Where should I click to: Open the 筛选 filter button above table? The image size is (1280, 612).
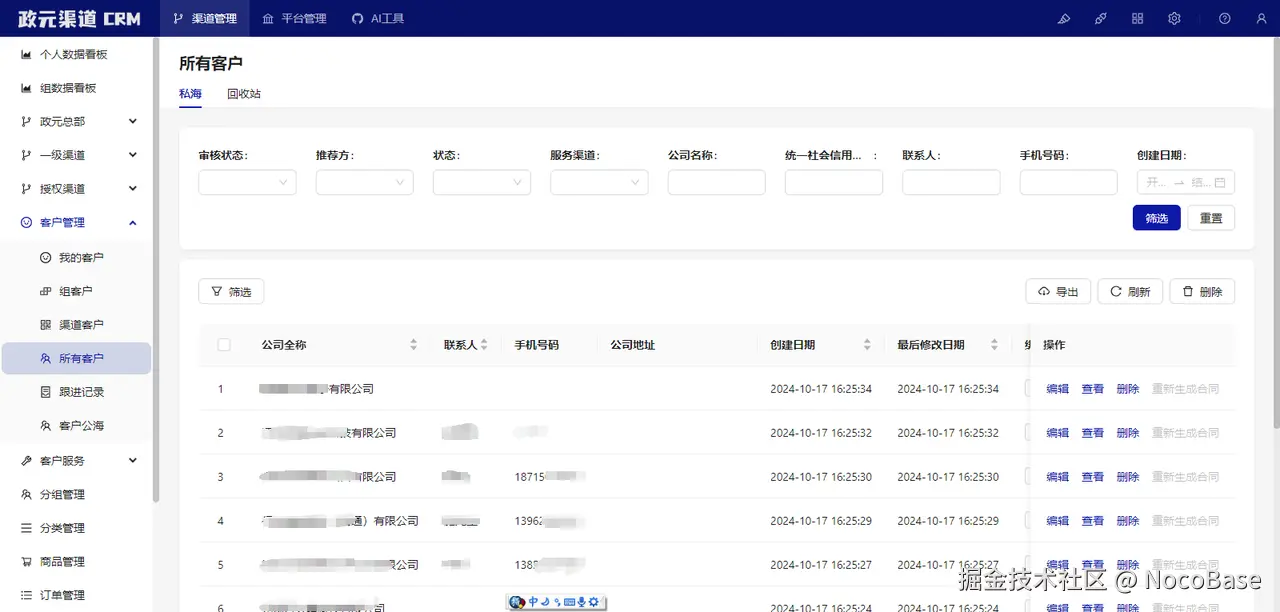pos(231,292)
